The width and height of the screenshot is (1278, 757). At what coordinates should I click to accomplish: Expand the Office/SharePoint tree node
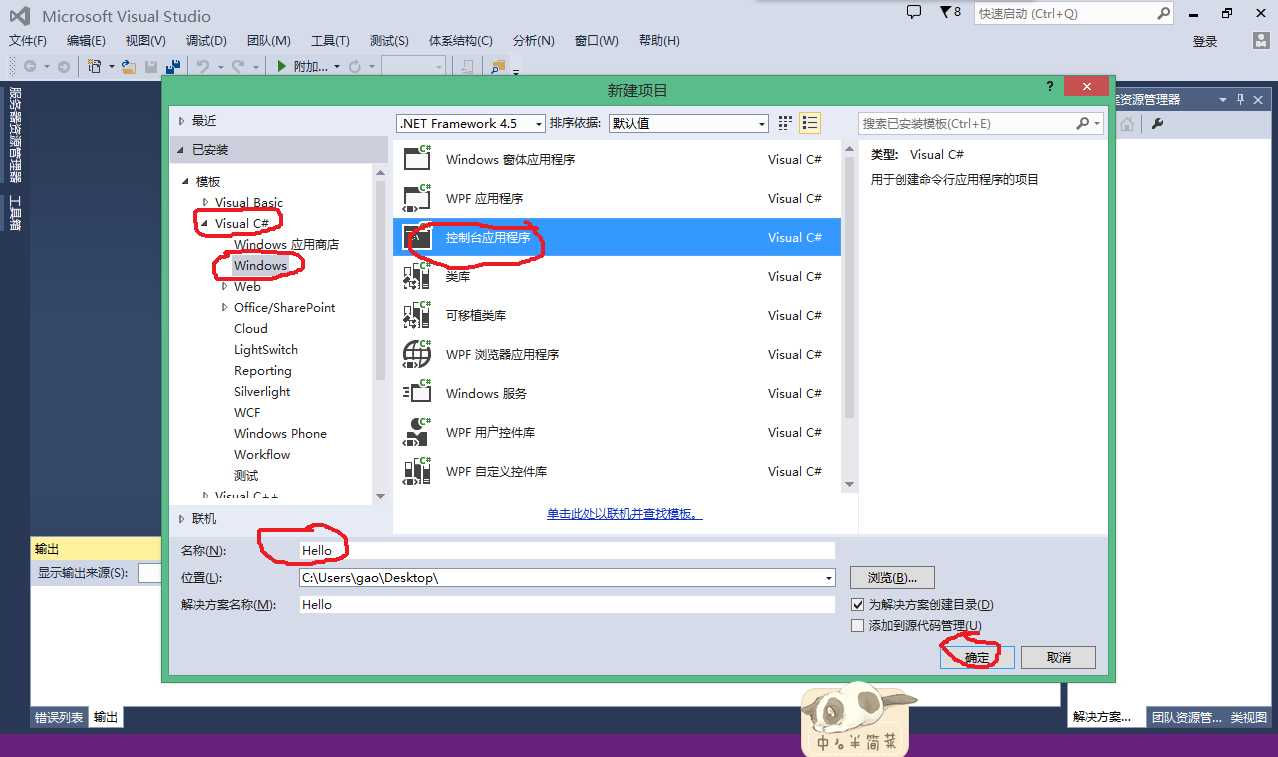click(224, 307)
